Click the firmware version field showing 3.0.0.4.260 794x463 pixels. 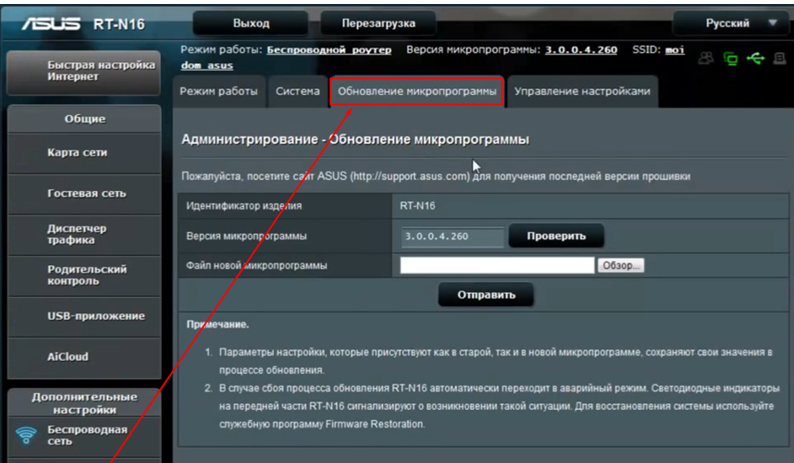click(x=453, y=237)
